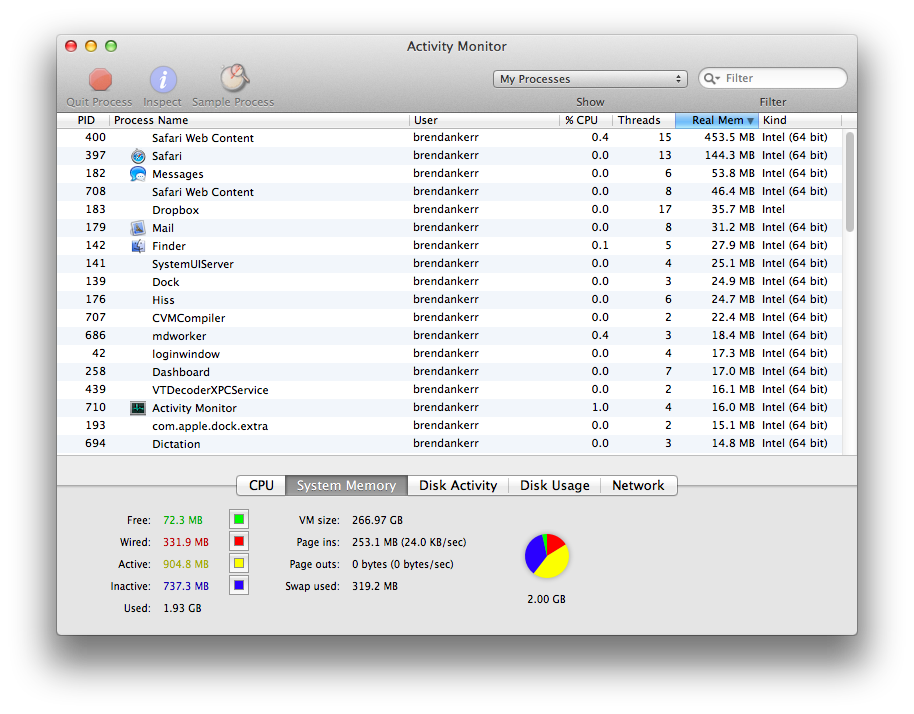Select the SystemUIServer process row
The height and width of the screenshot is (714, 914).
(449, 263)
